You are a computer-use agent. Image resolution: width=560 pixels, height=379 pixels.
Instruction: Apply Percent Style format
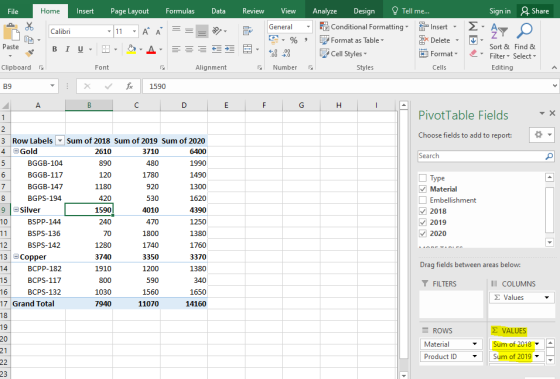[x=294, y=40]
